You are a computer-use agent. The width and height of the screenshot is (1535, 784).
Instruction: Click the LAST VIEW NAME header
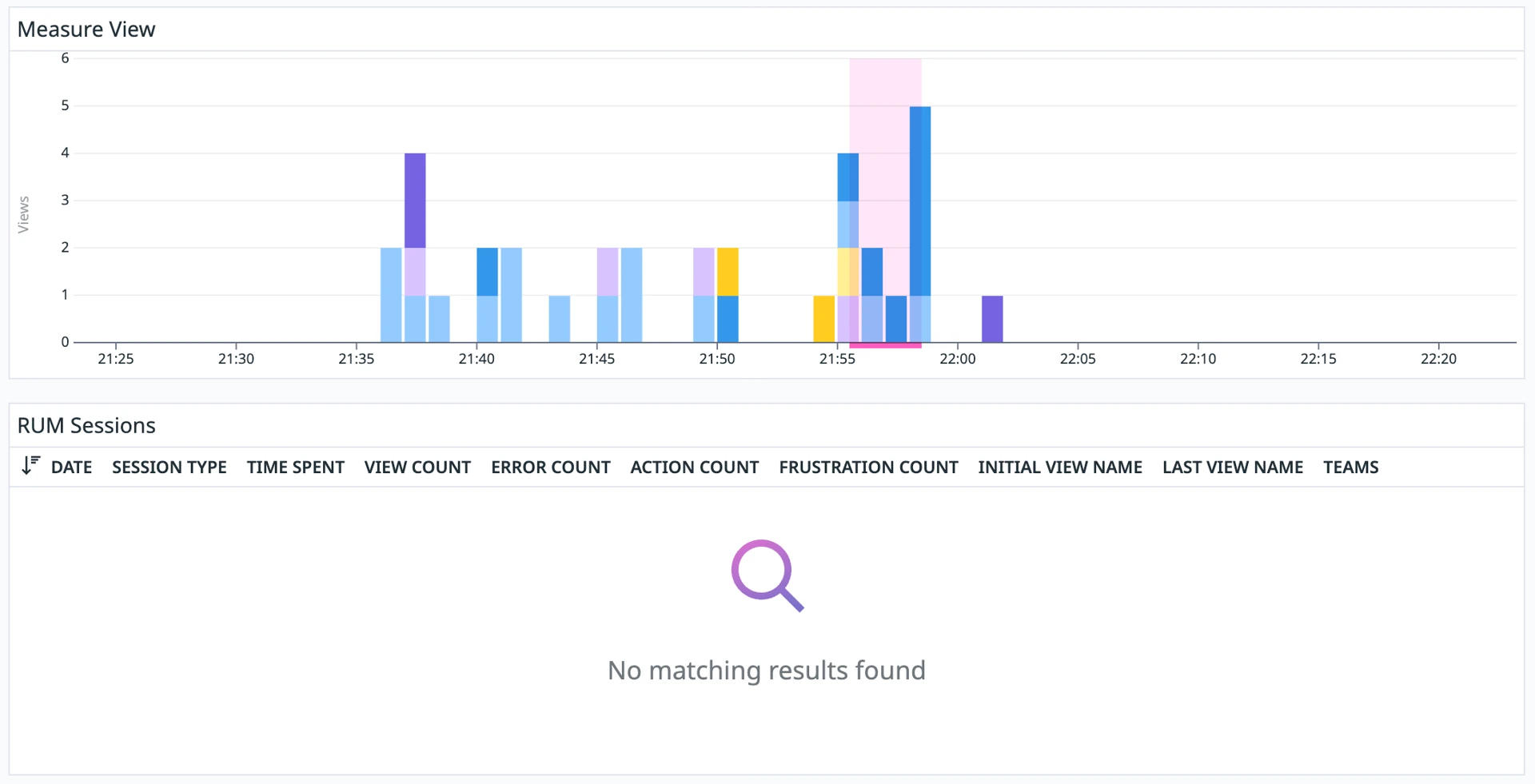tap(1232, 468)
